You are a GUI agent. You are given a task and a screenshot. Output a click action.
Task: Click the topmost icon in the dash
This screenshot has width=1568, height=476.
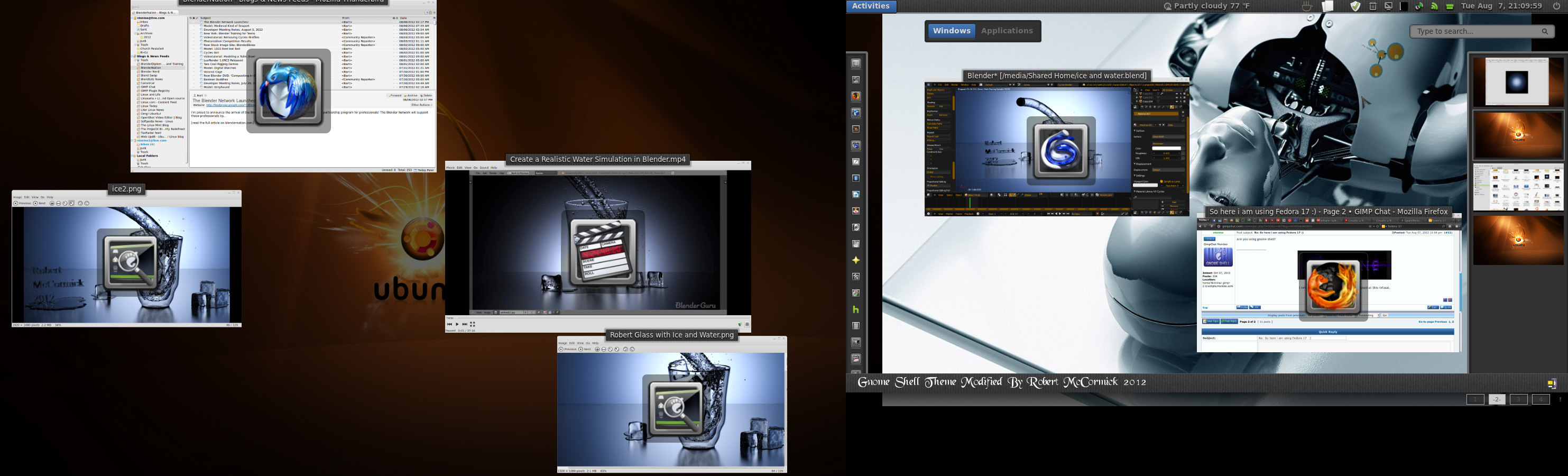[x=856, y=63]
